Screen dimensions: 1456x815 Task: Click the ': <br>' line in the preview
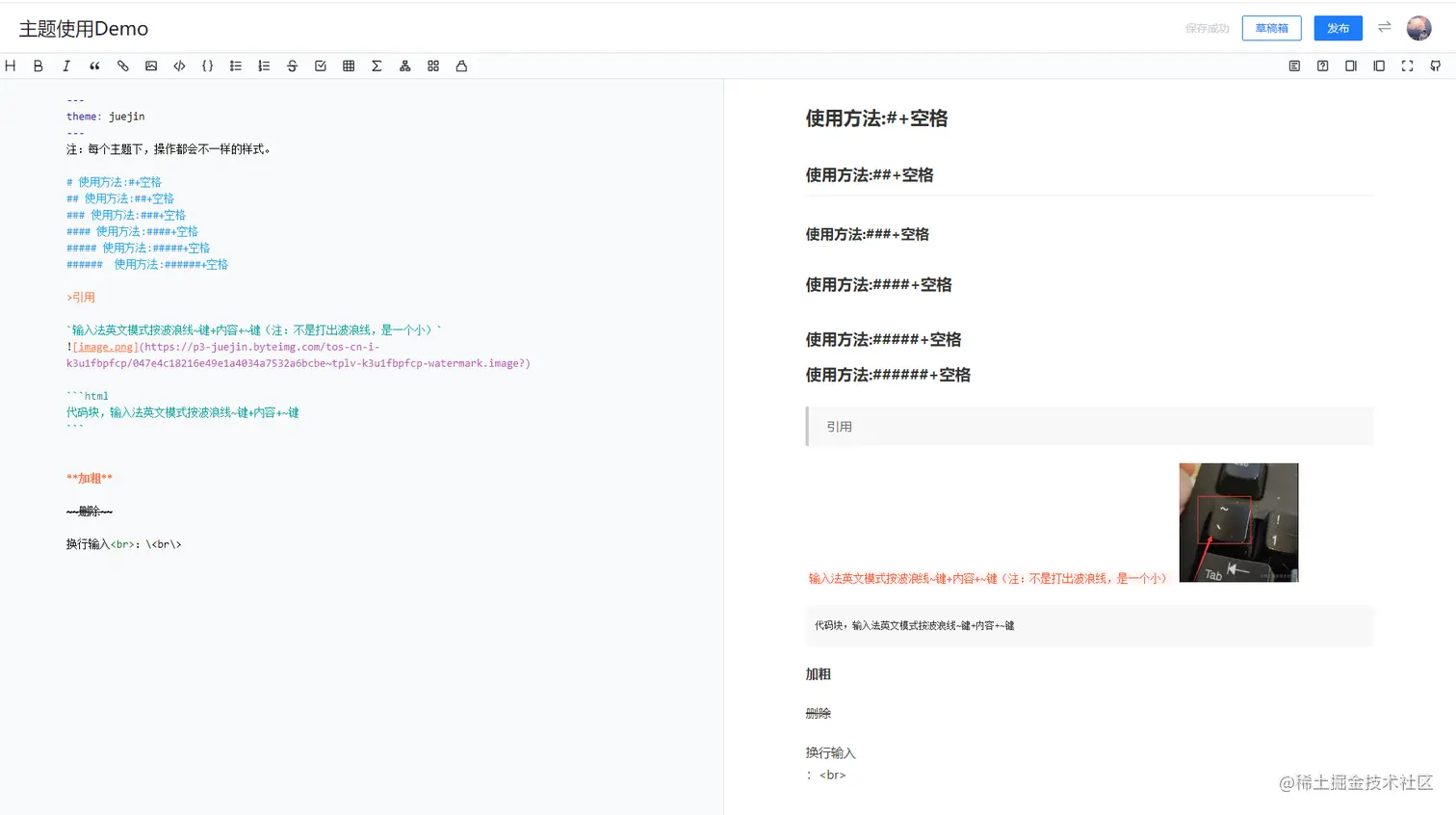pyautogui.click(x=826, y=776)
